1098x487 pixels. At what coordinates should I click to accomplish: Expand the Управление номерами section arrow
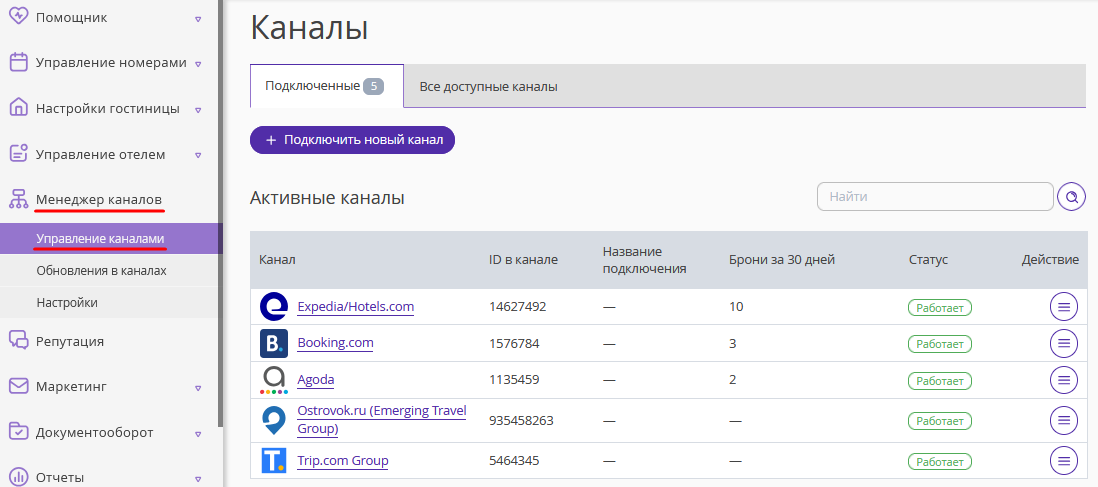pyautogui.click(x=198, y=64)
